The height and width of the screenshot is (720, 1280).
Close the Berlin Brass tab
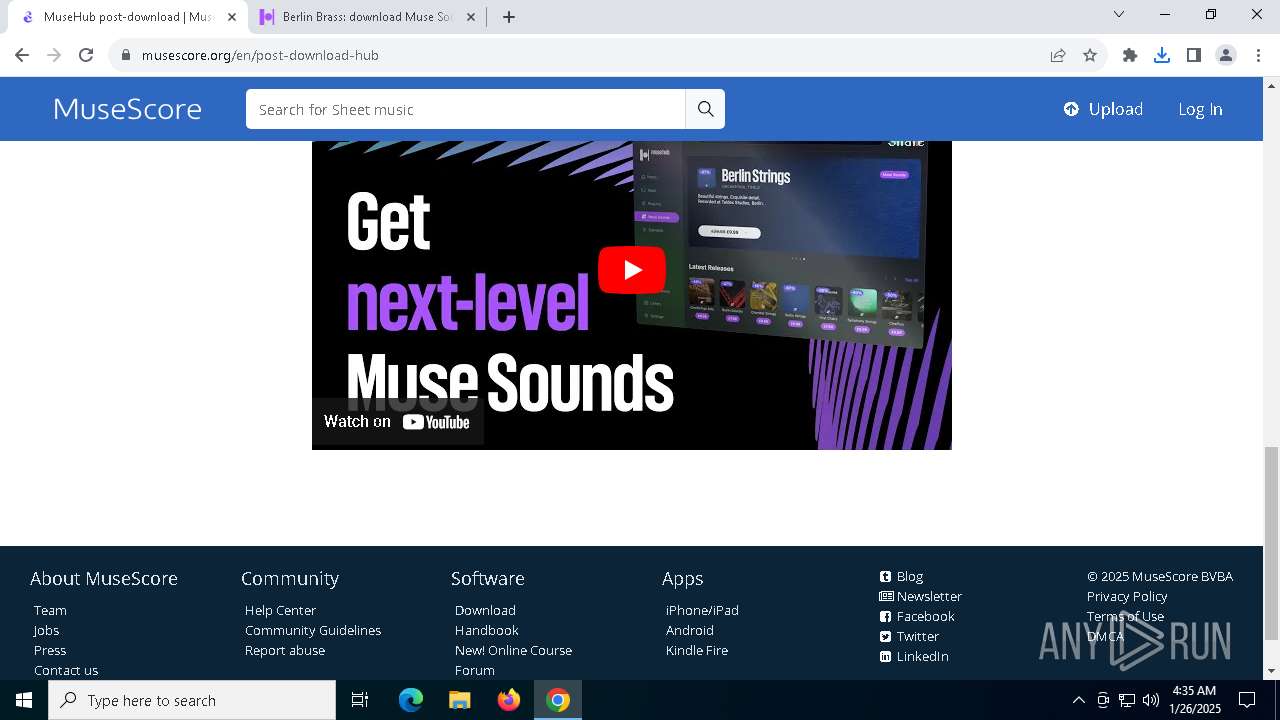click(471, 17)
